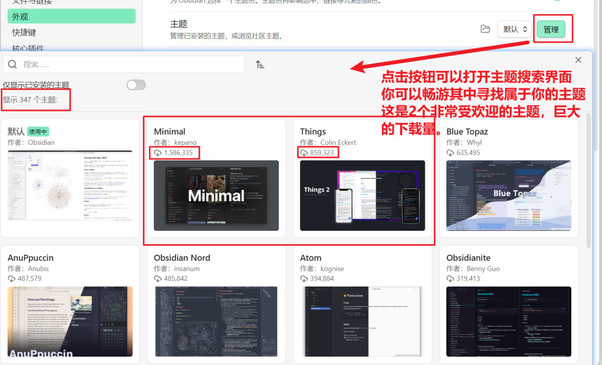Open the 默认 theme dropdown
This screenshot has width=602, height=365.
click(x=515, y=29)
